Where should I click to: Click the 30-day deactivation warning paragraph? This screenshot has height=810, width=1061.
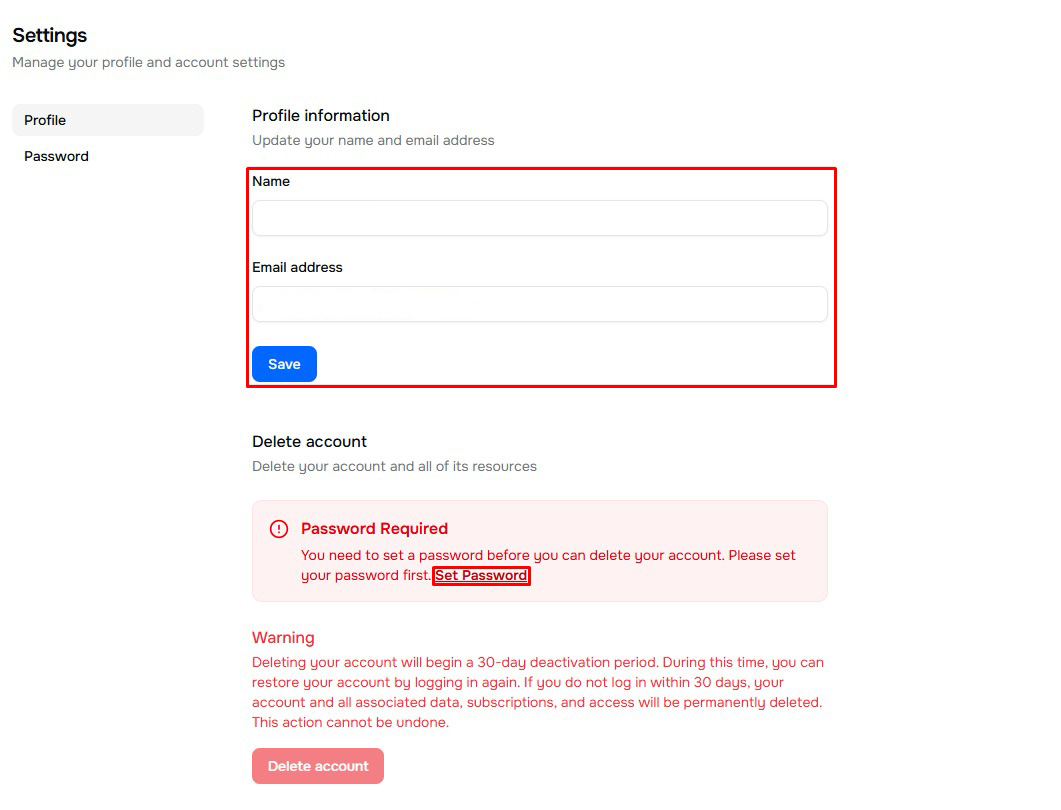click(x=538, y=692)
